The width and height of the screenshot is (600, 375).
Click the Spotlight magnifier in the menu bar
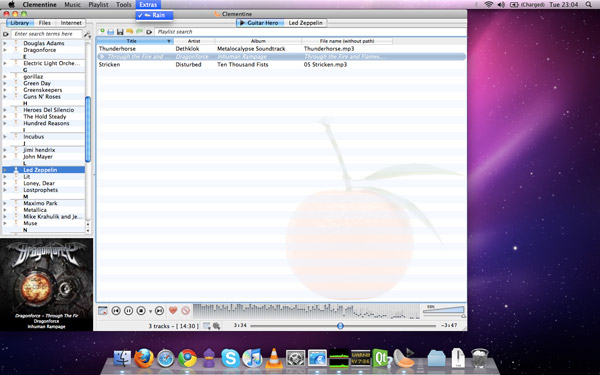click(589, 5)
